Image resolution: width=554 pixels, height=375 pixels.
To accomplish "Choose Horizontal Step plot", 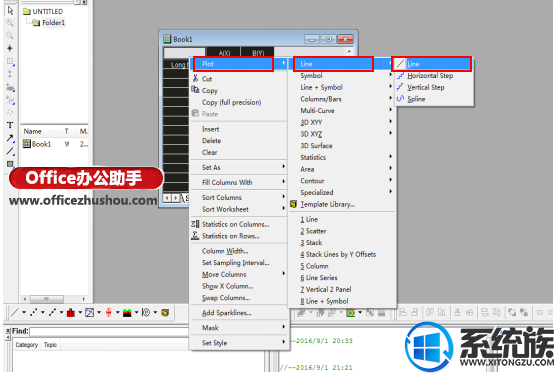I will pyautogui.click(x=434, y=76).
